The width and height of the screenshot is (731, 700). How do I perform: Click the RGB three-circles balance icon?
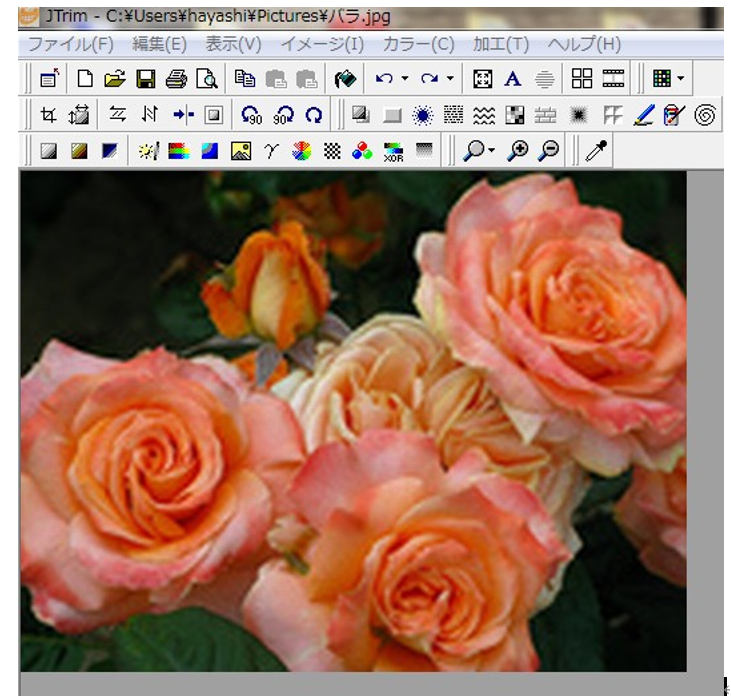(x=362, y=151)
